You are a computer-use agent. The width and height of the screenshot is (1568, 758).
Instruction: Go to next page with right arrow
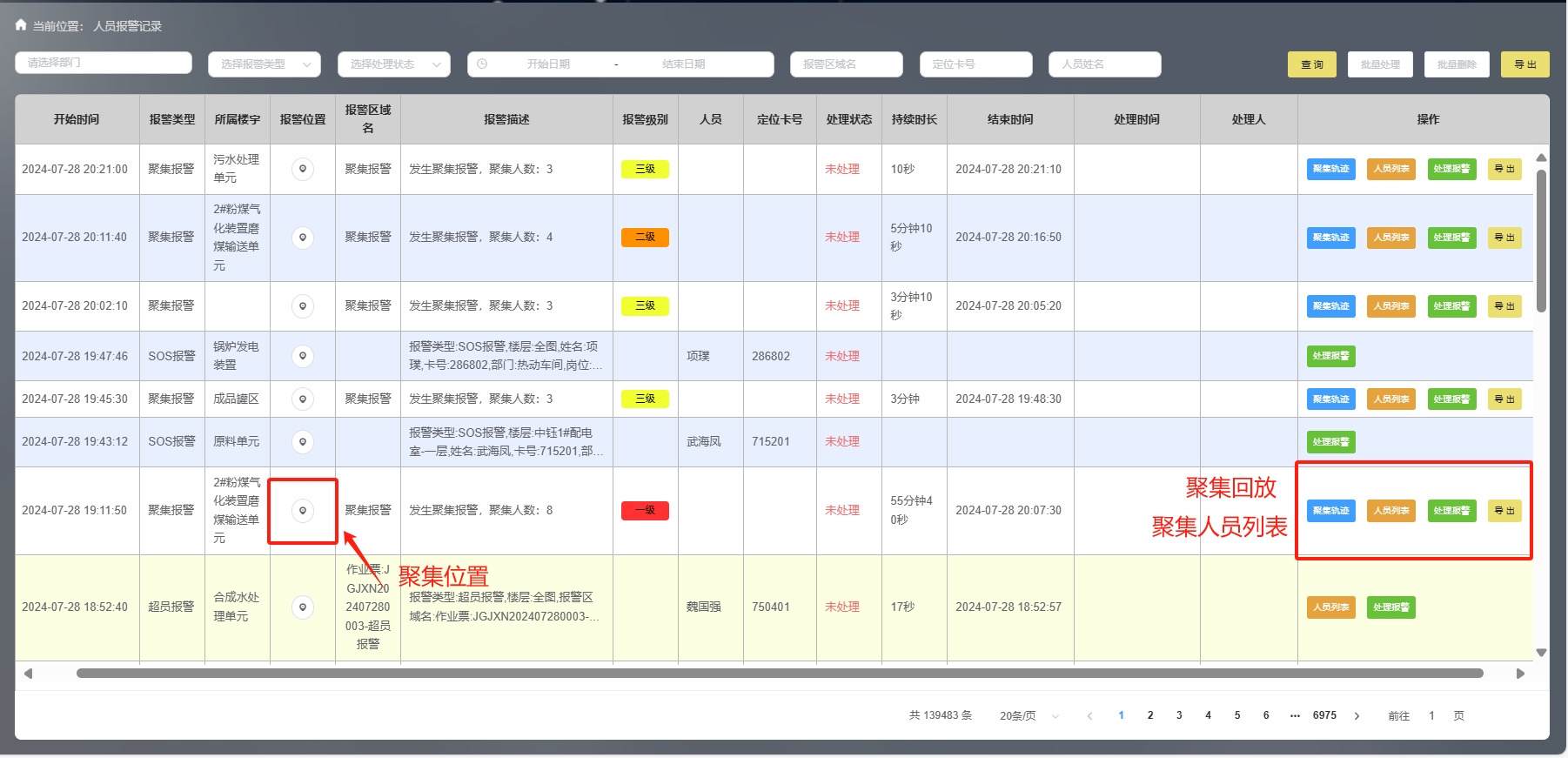pos(1357,715)
